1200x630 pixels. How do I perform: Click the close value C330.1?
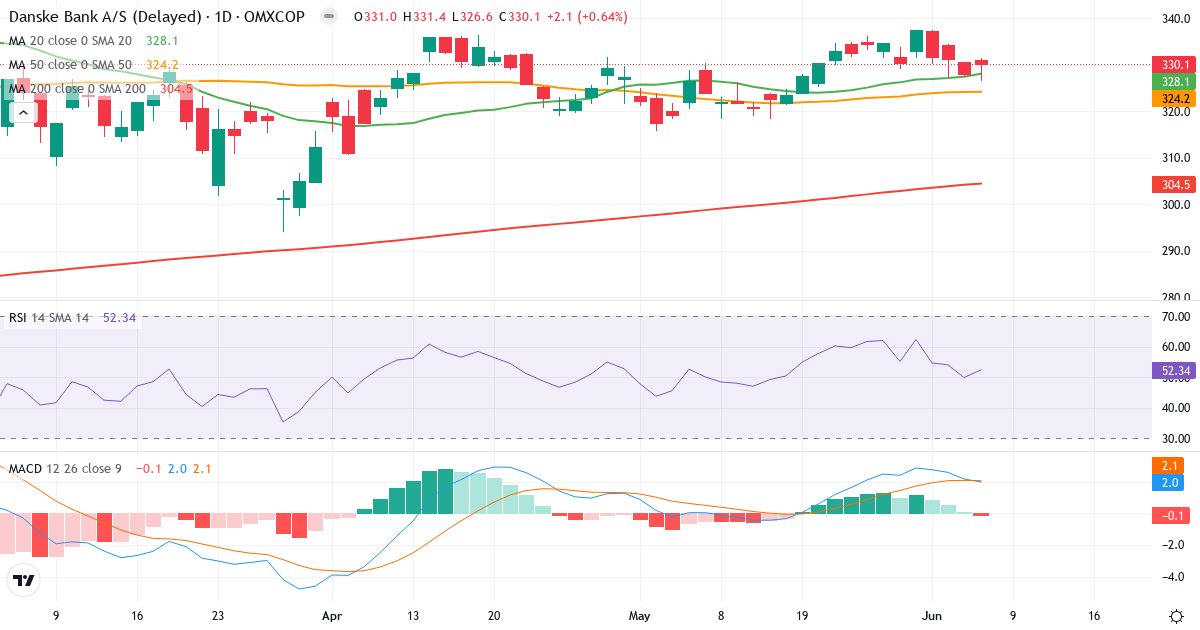[x=518, y=16]
